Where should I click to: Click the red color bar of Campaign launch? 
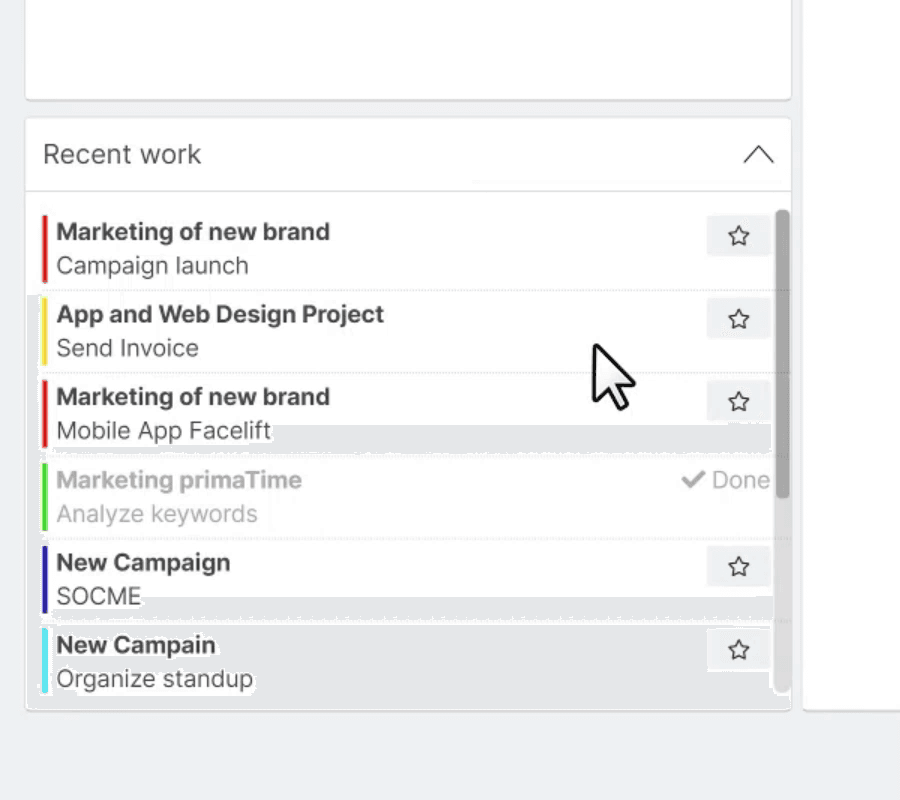point(45,249)
